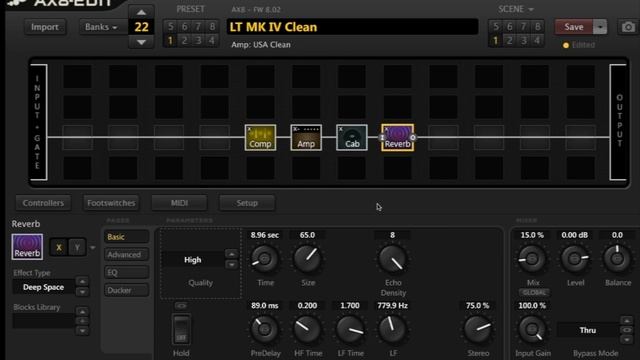Image resolution: width=640 pixels, height=360 pixels.
Task: Click the Size knob
Action: (307, 259)
